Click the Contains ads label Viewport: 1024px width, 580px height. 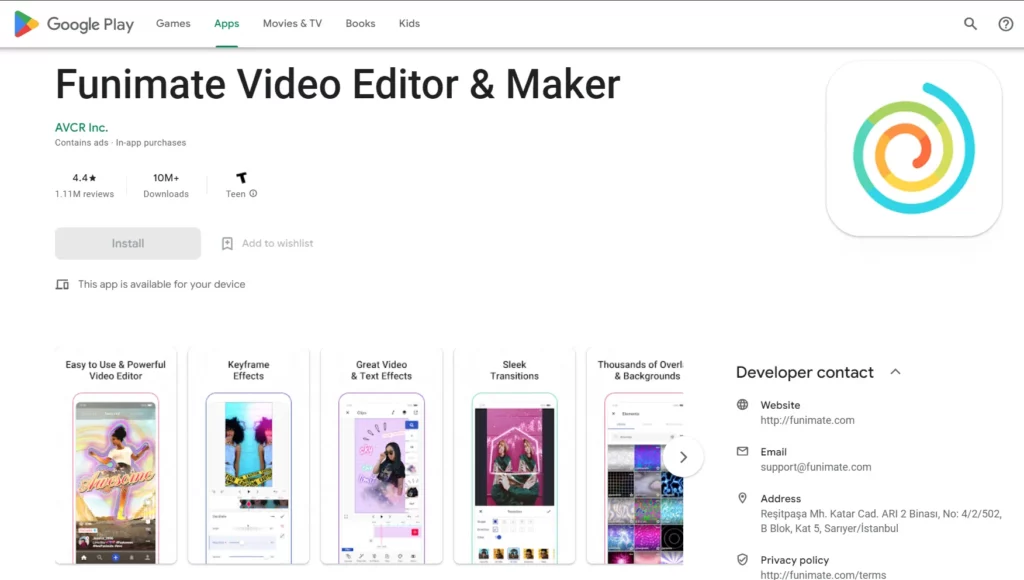(82, 143)
